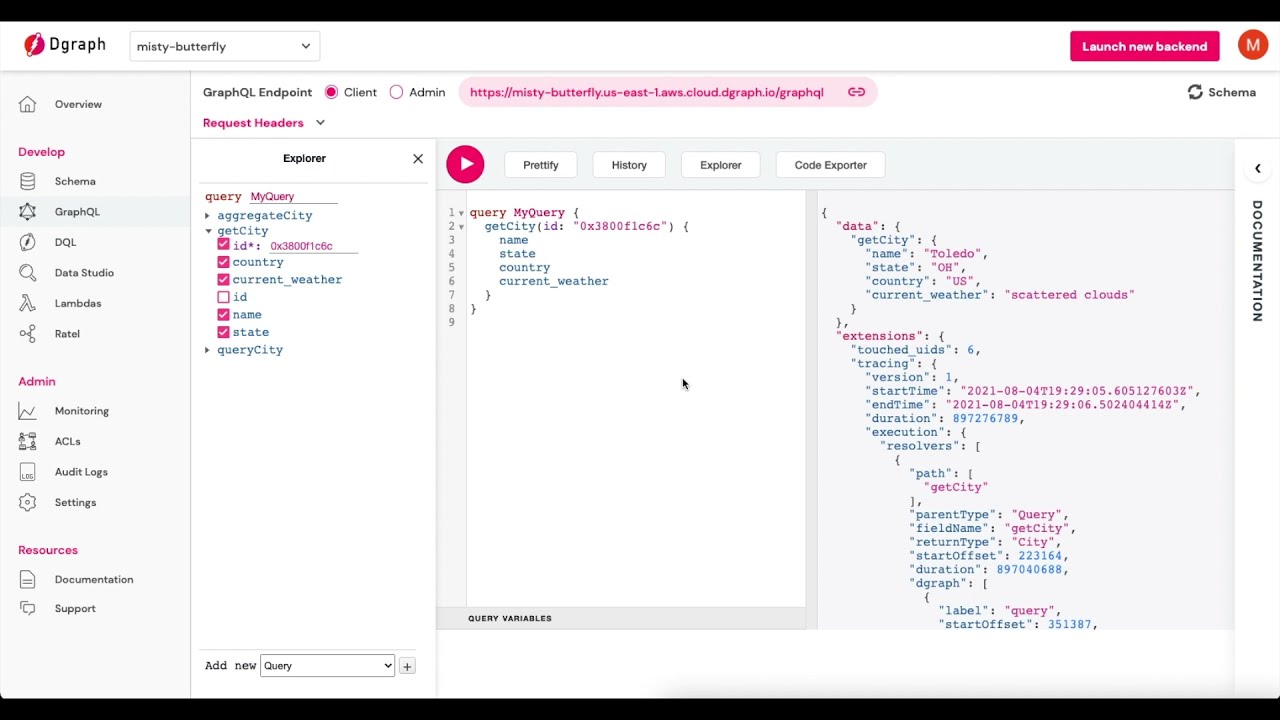The image size is (1280, 720).
Task: Copy the endpoint URL link icon
Action: pyautogui.click(x=856, y=92)
